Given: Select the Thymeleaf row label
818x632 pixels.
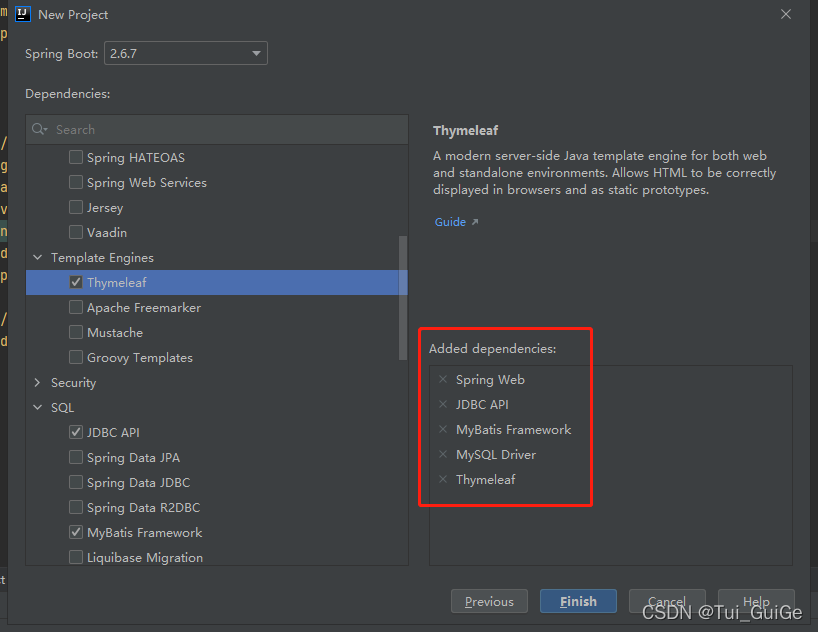Looking at the screenshot, I should pyautogui.click(x=117, y=282).
